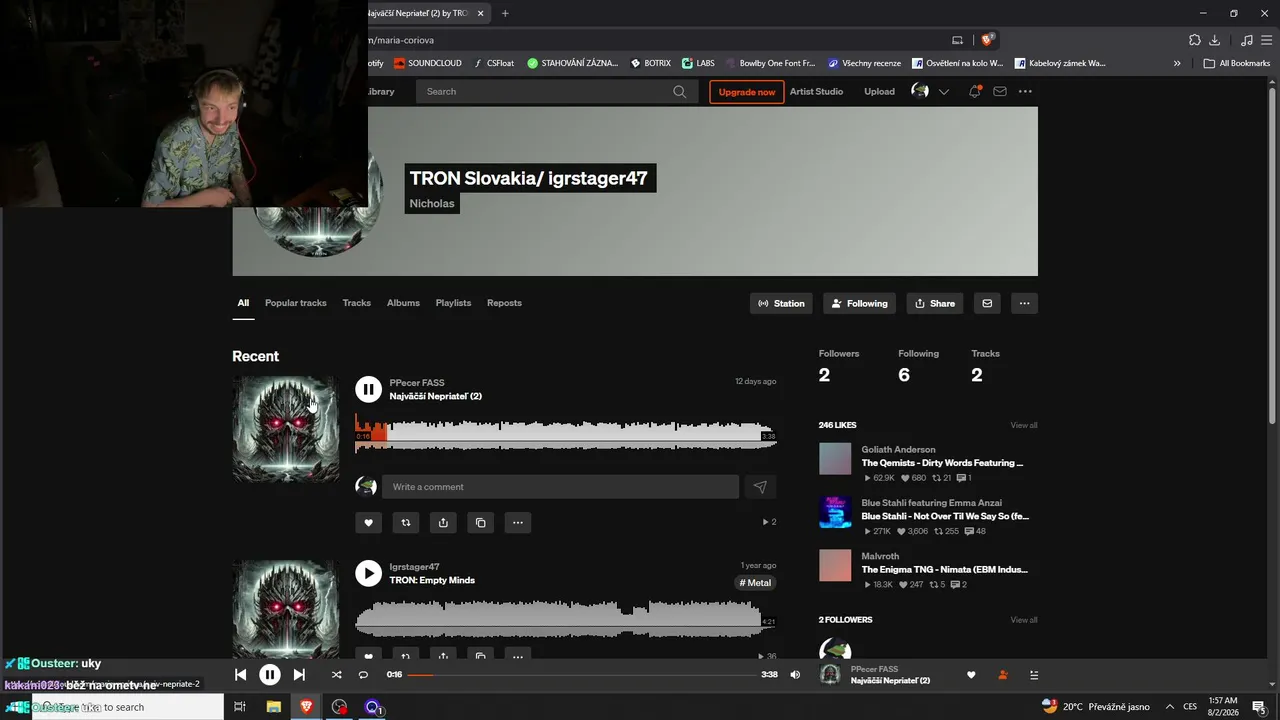
Task: Open more options for the Najväčší Nepriateľ (2) track
Action: 518,522
